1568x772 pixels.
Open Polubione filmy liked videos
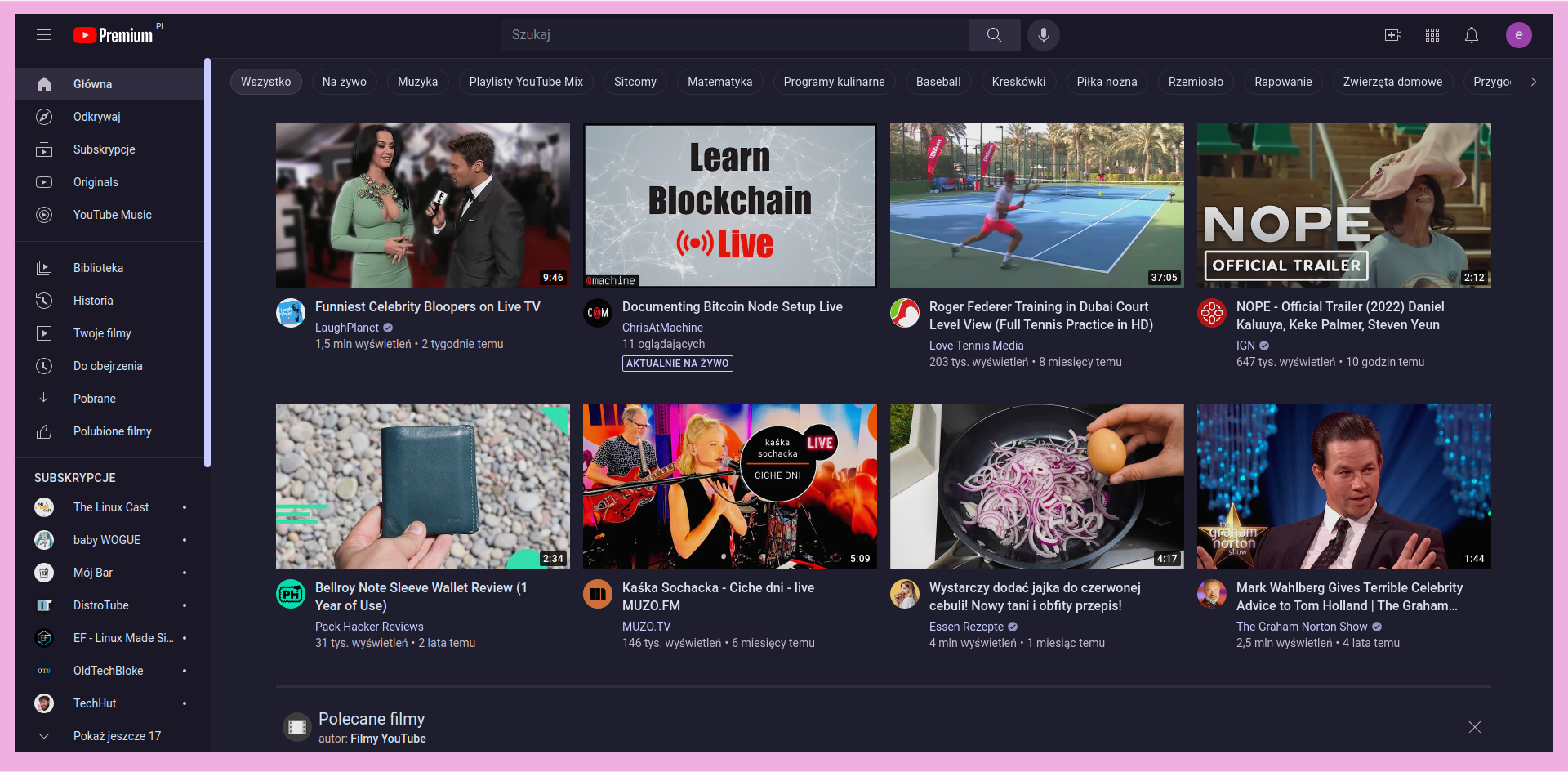pos(109,431)
